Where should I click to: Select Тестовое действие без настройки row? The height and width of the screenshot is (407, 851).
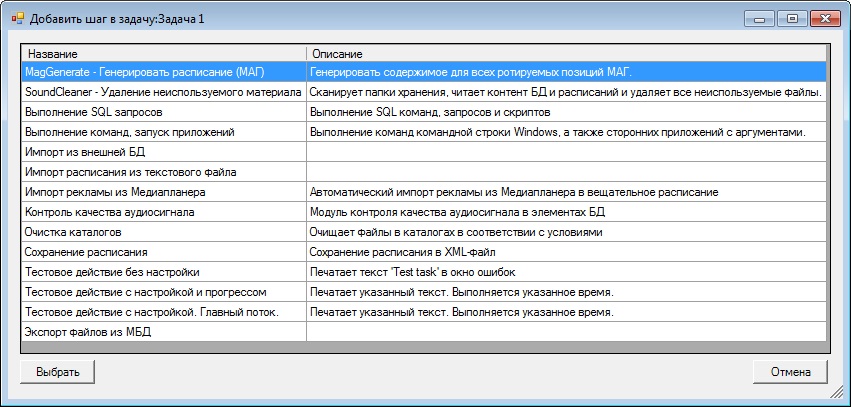(424, 272)
